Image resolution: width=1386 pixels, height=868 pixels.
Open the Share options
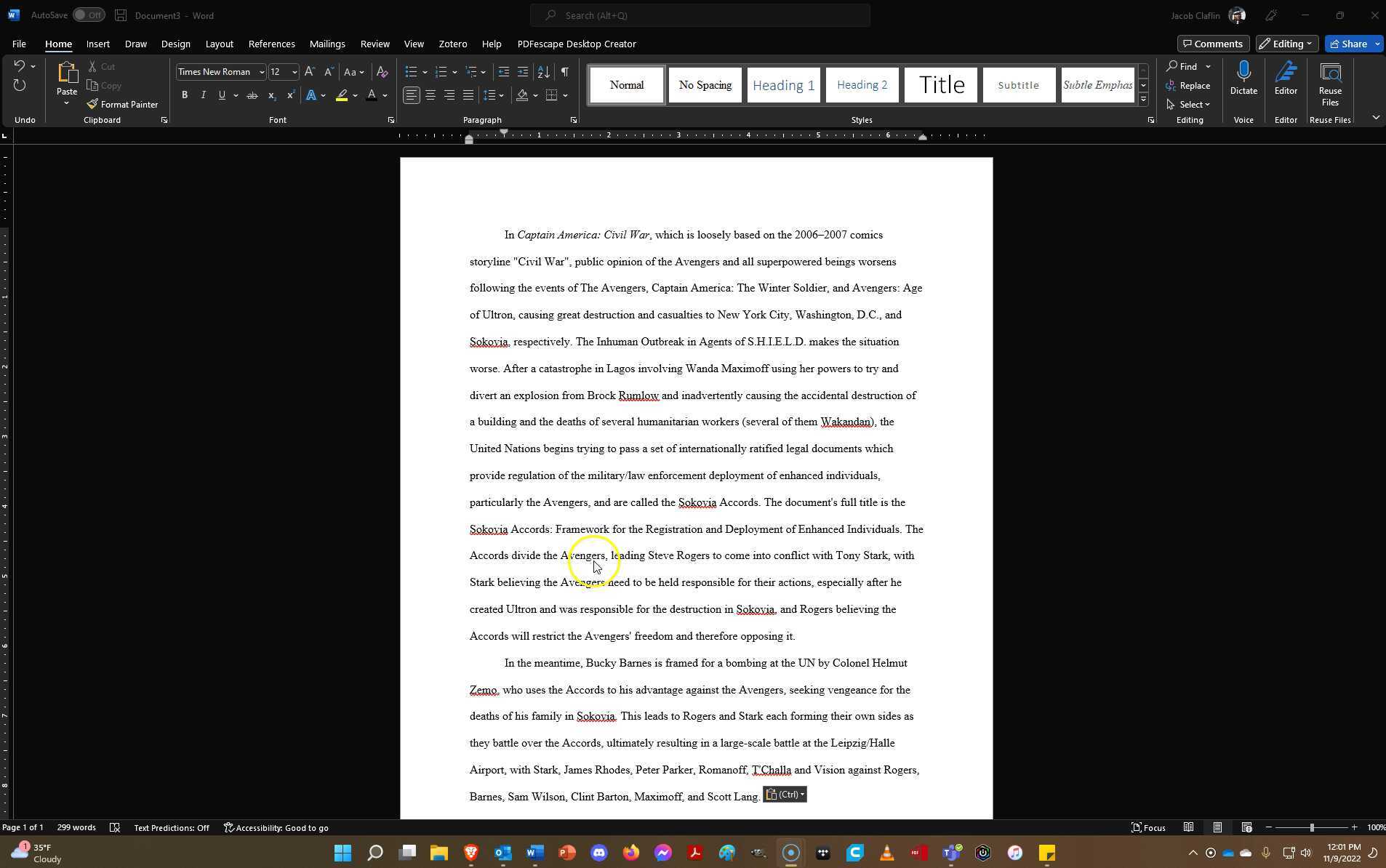coord(1351,43)
